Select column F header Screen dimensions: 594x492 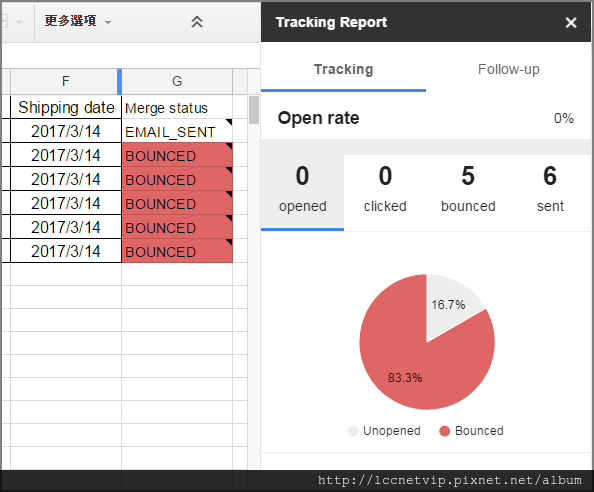(66, 81)
